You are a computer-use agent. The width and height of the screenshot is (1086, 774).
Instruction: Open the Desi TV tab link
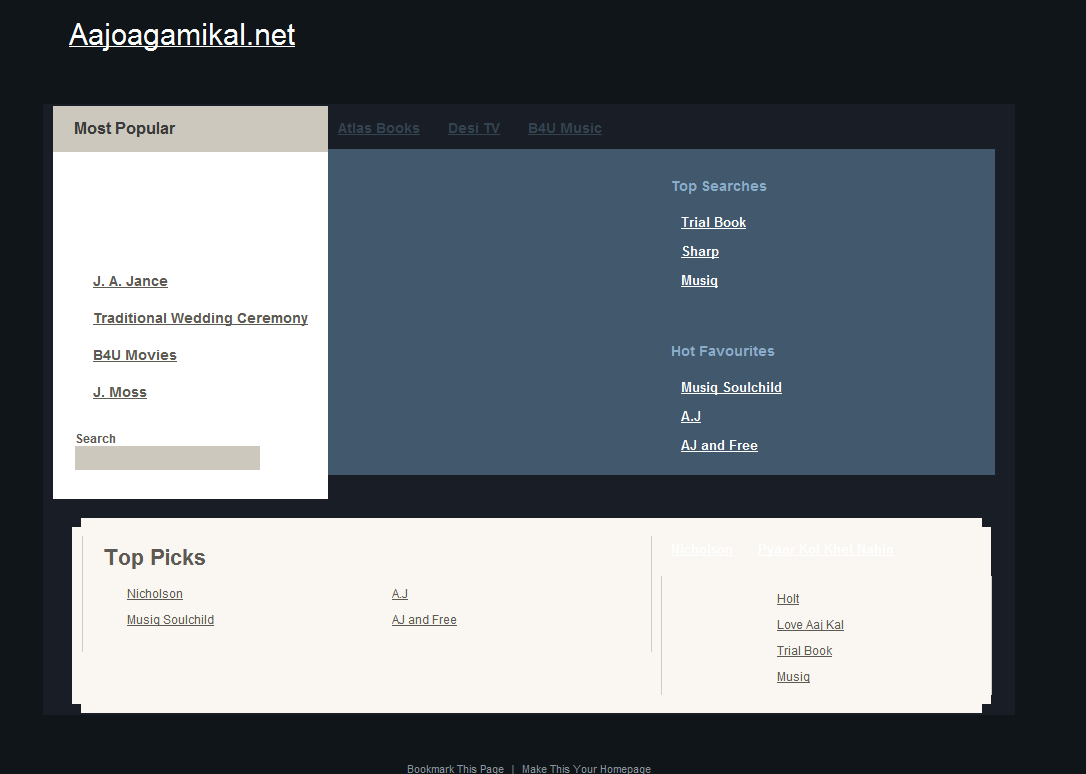tap(474, 128)
